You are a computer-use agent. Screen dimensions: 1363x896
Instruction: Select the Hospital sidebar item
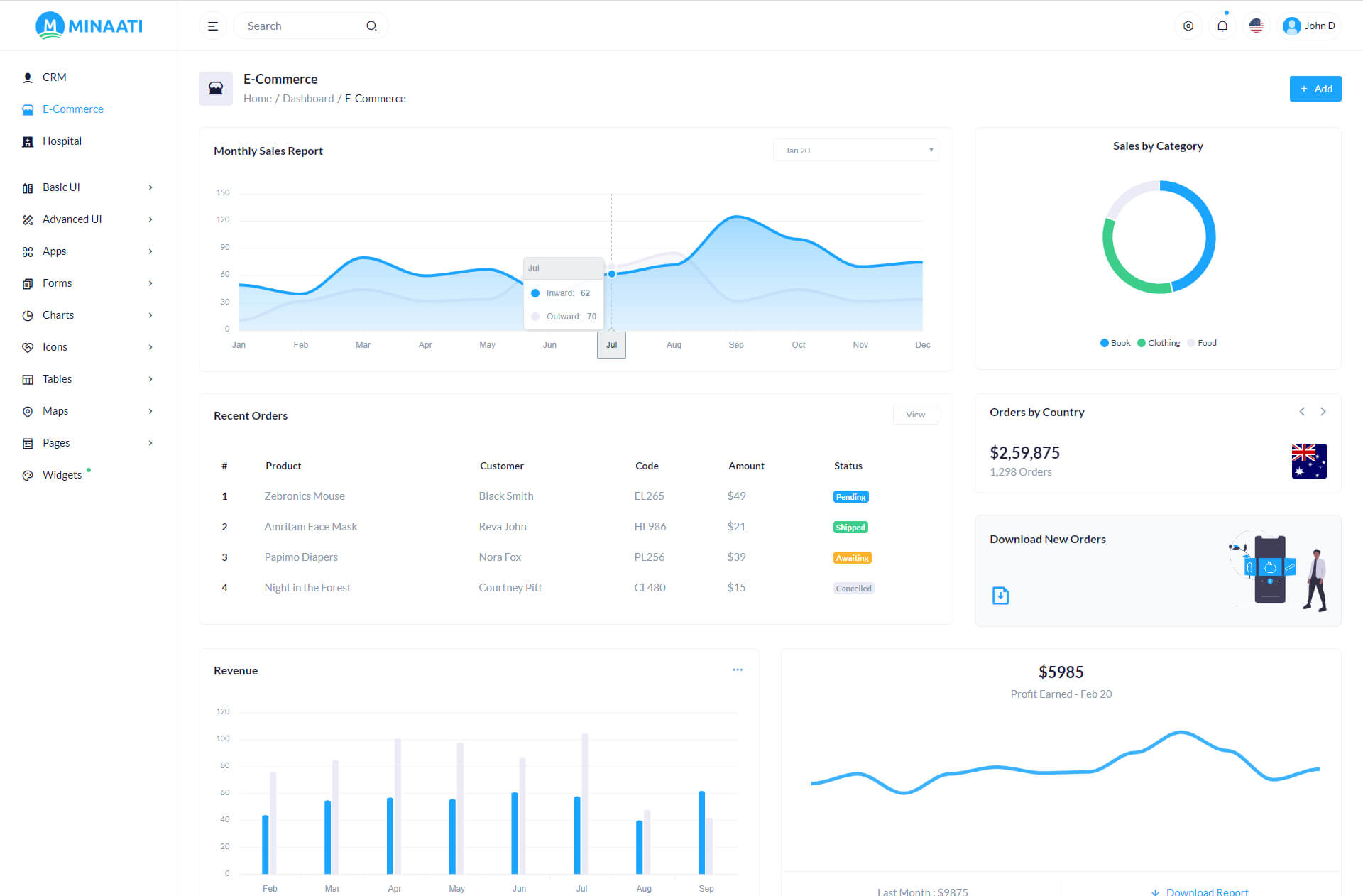(x=62, y=141)
